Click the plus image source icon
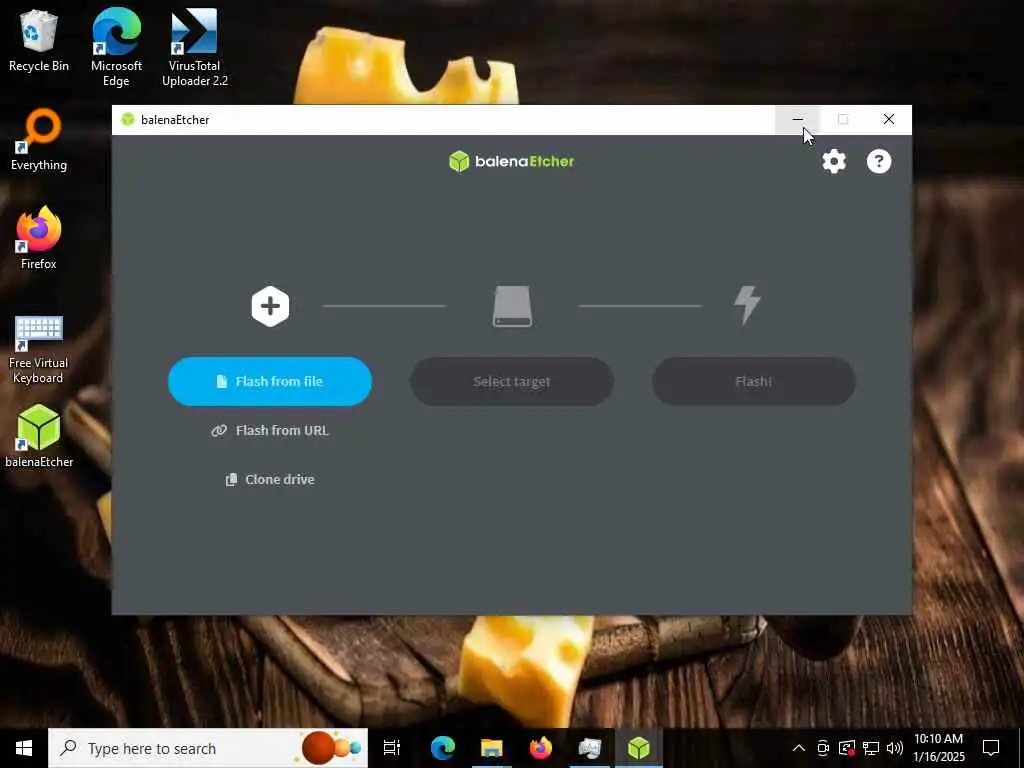This screenshot has width=1024, height=768. (270, 306)
